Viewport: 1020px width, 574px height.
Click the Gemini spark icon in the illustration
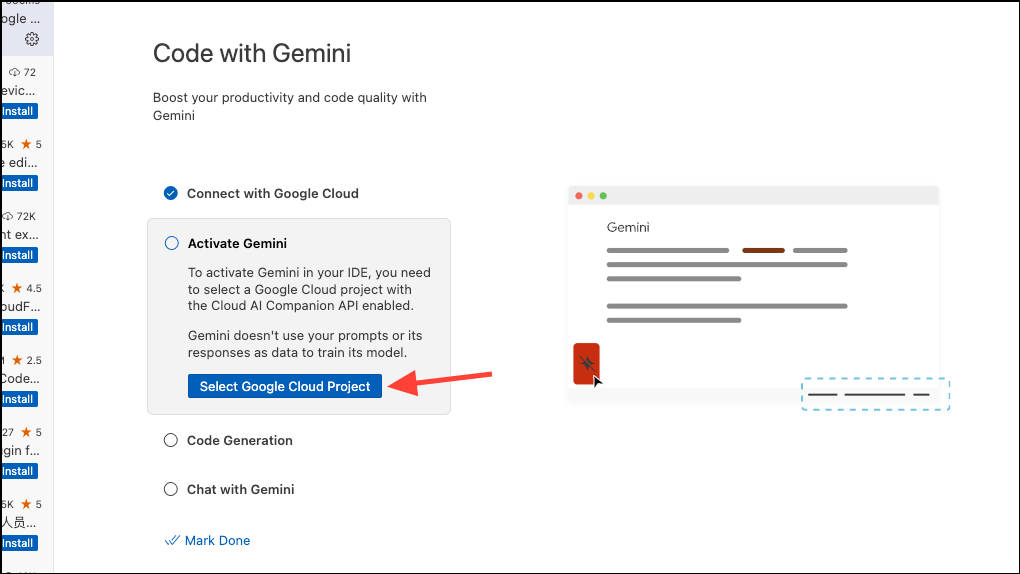point(586,363)
